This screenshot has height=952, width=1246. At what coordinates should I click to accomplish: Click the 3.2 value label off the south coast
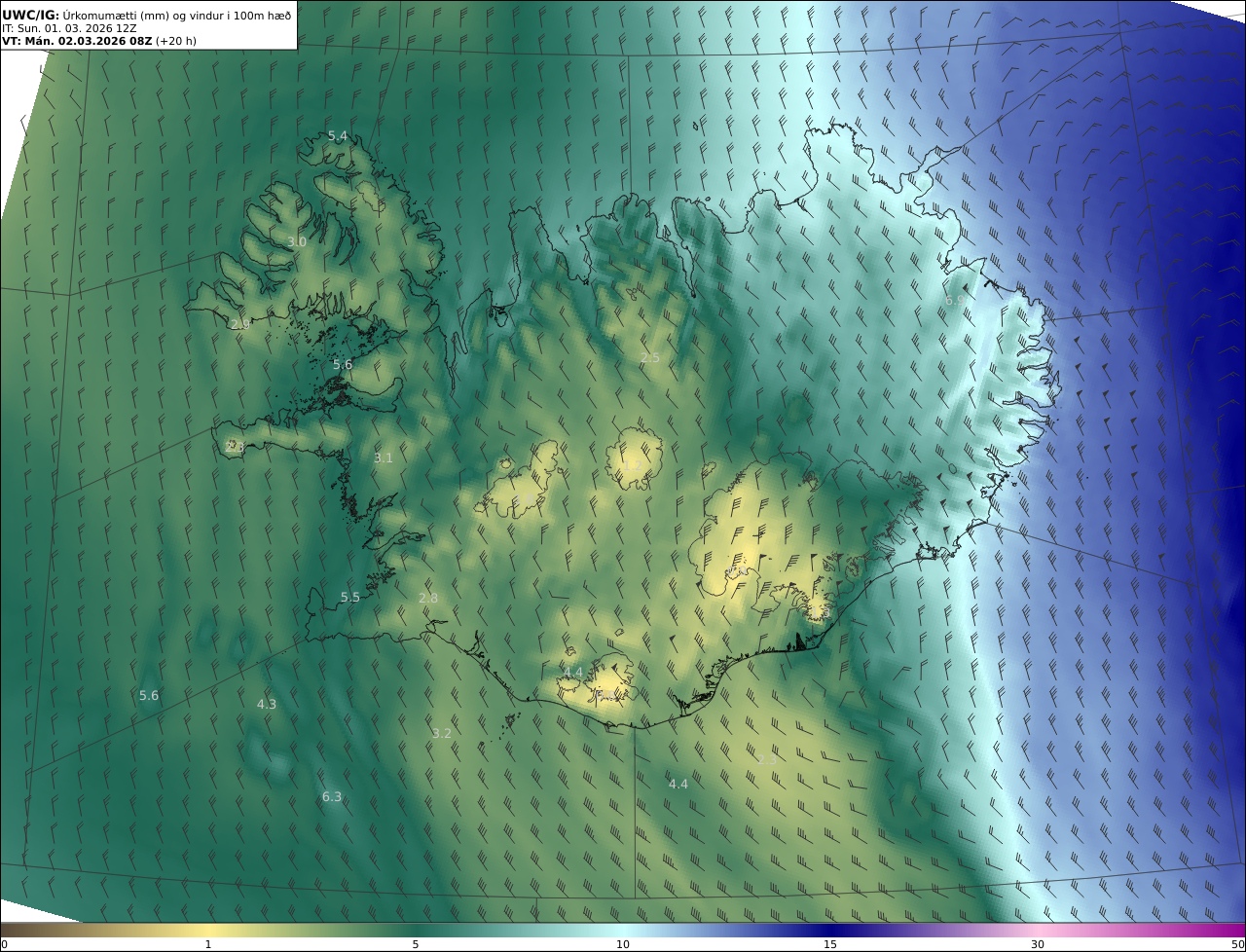point(442,733)
